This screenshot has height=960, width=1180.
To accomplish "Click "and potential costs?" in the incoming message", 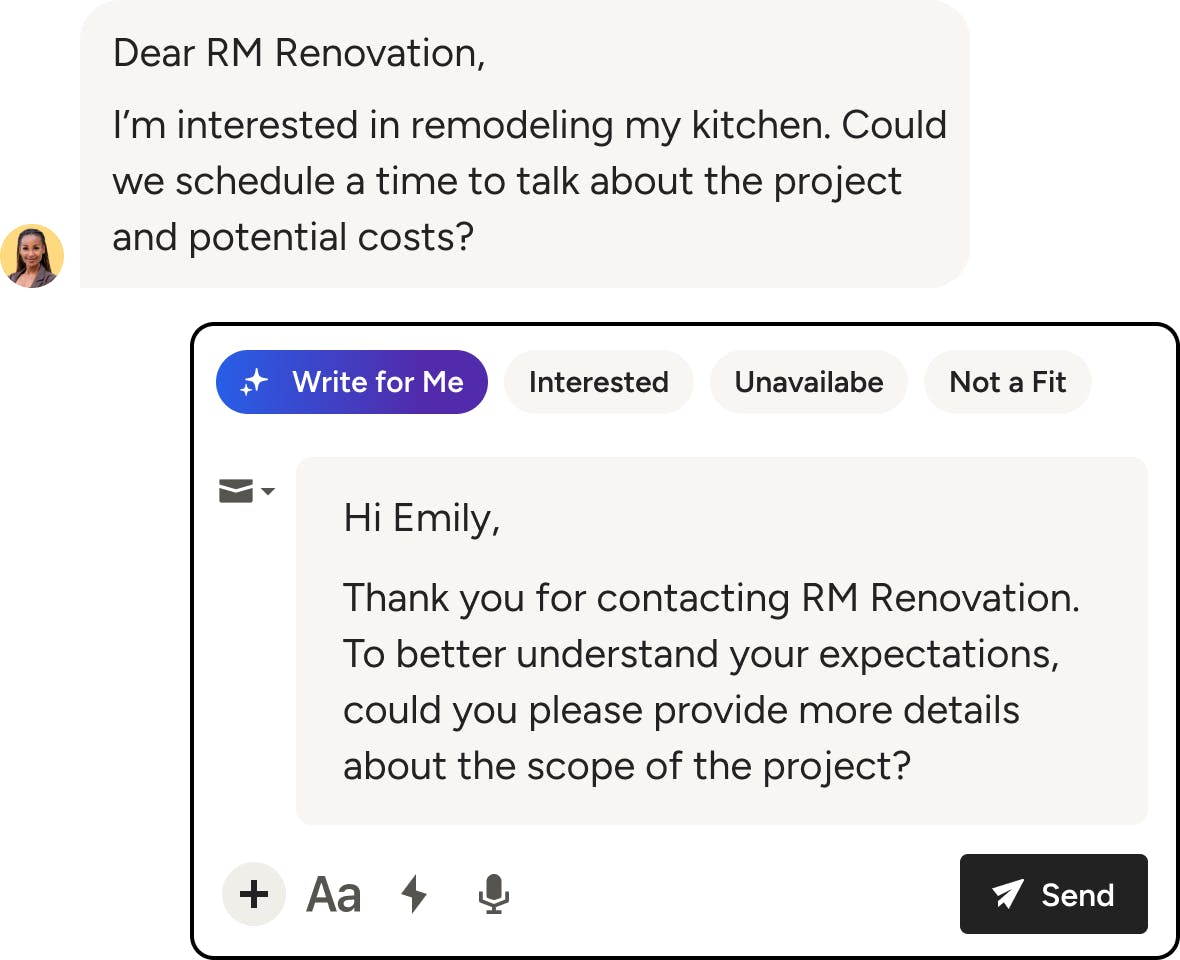I will pyautogui.click(x=292, y=237).
